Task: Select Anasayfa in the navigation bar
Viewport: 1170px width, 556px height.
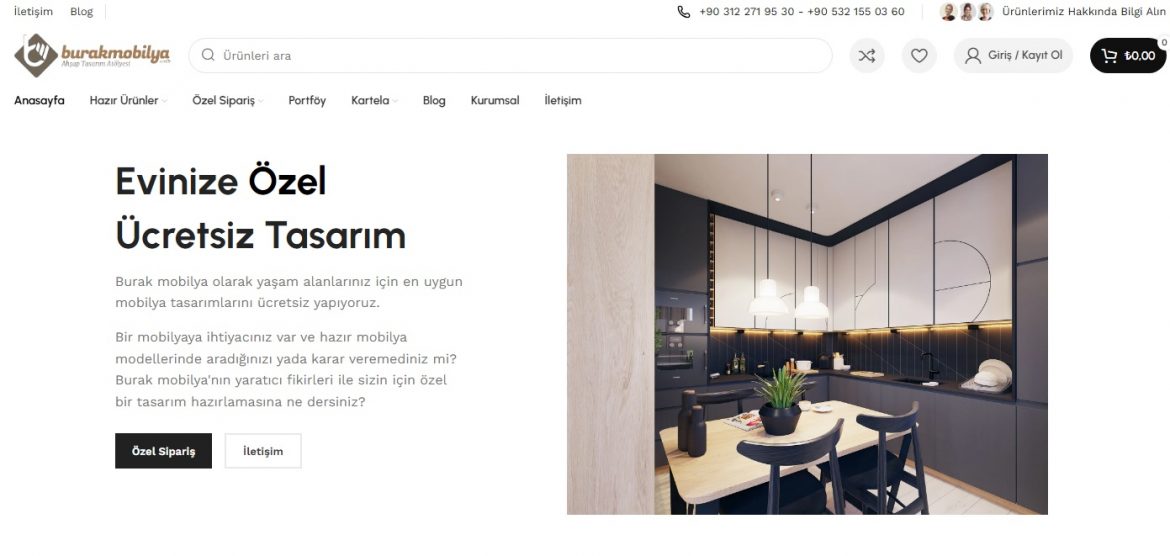Action: 40,100
